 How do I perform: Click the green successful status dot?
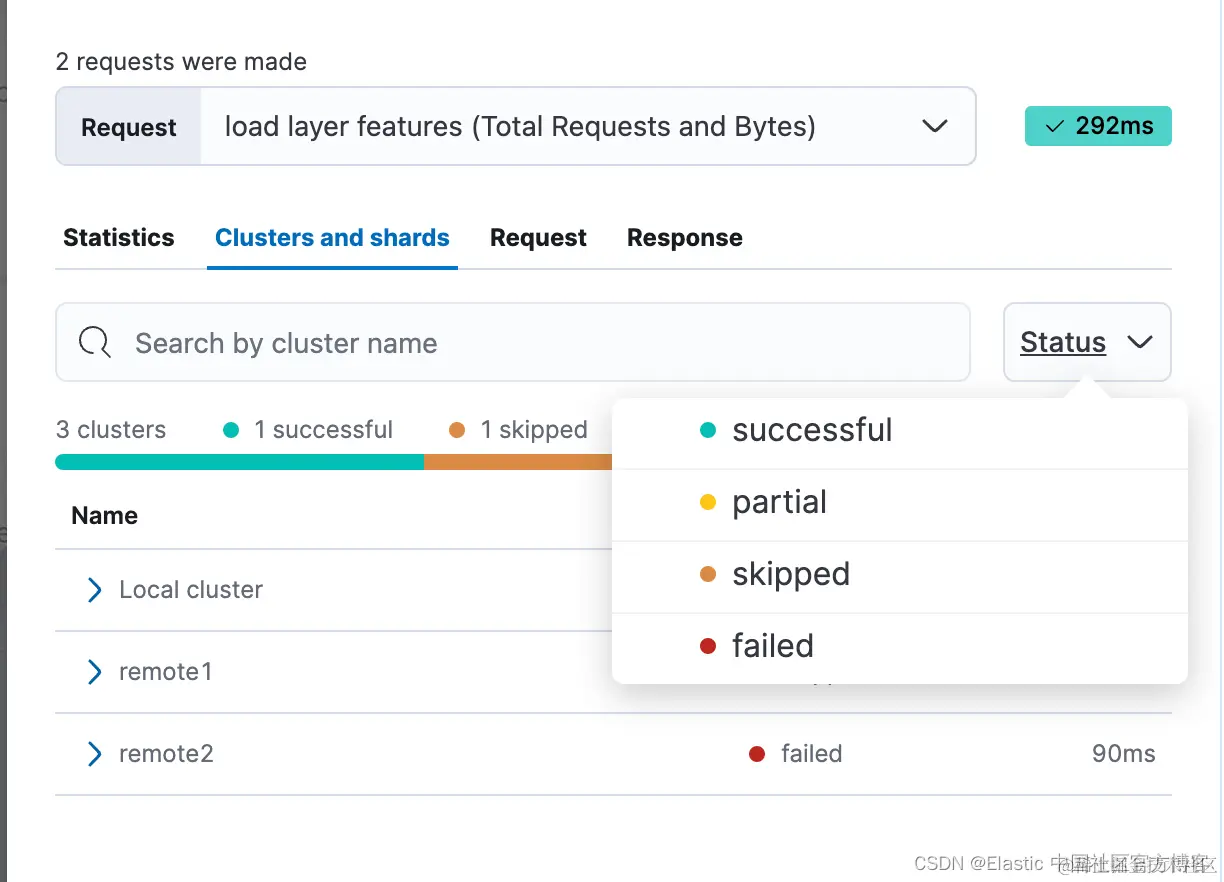(x=708, y=431)
